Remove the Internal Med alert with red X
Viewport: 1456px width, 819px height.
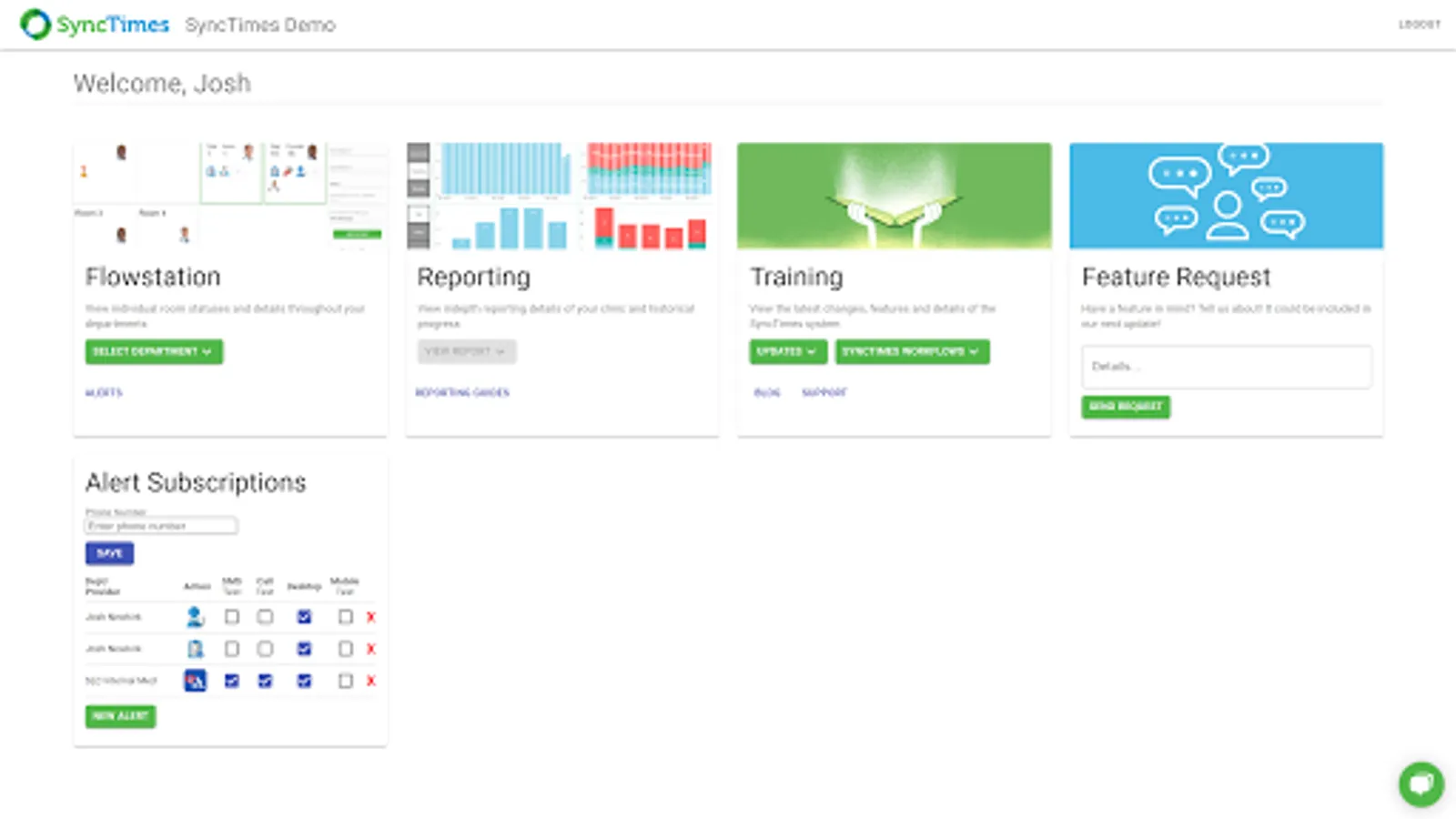pyautogui.click(x=370, y=681)
